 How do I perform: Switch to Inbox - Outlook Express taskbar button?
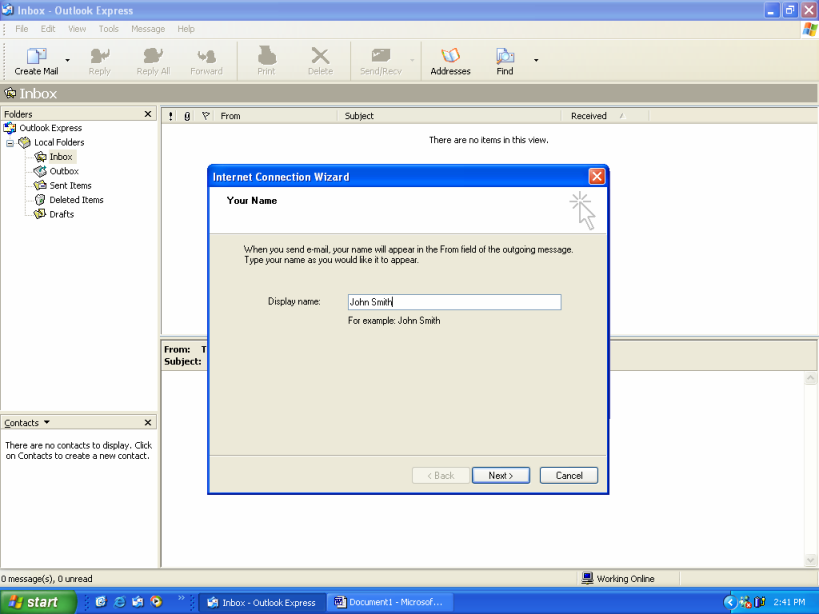point(263,603)
